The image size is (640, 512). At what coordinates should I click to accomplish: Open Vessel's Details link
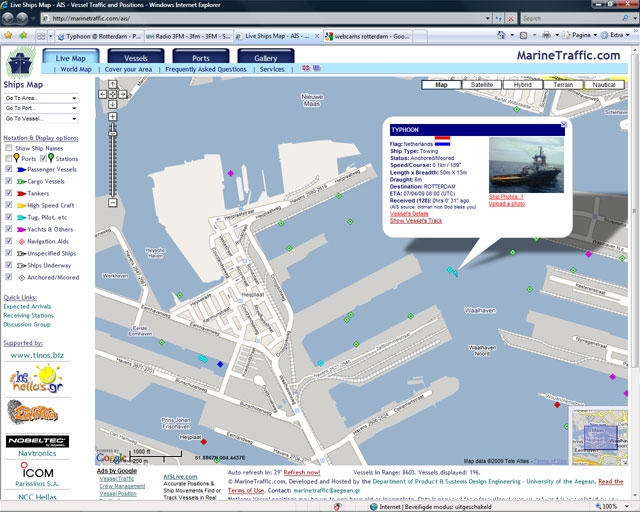pyautogui.click(x=409, y=214)
